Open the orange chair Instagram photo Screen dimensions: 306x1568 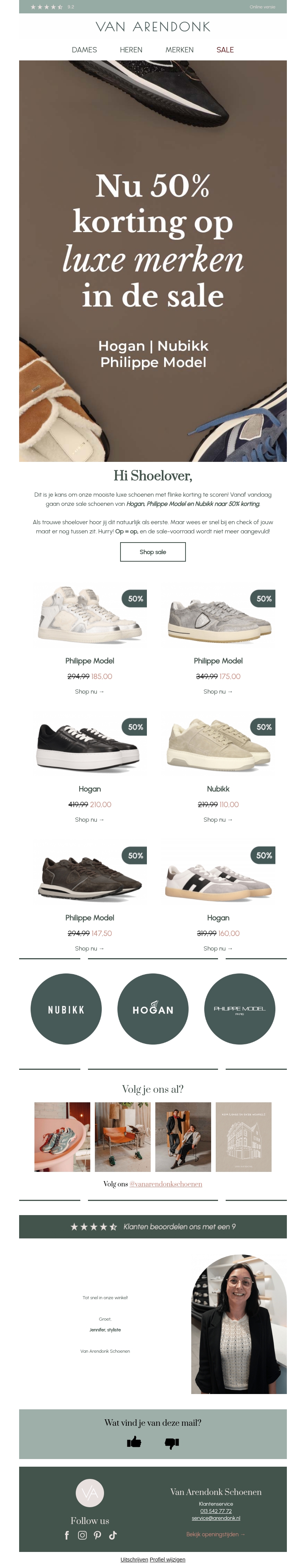pos(122,1137)
